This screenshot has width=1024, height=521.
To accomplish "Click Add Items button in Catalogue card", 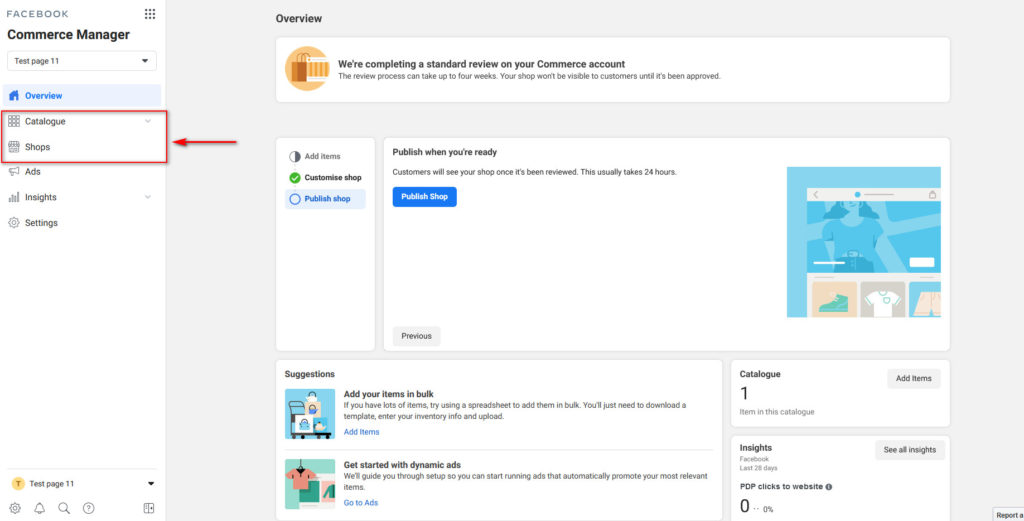I will [914, 379].
